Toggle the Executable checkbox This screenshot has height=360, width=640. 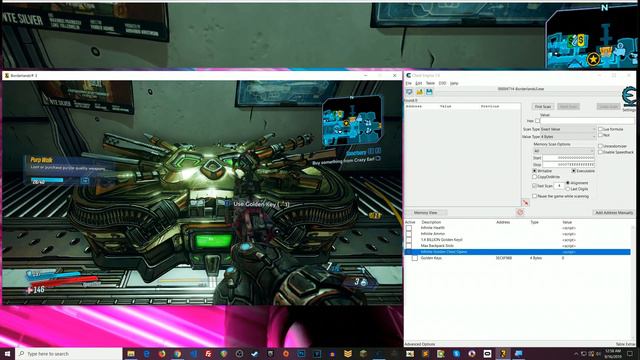point(573,171)
